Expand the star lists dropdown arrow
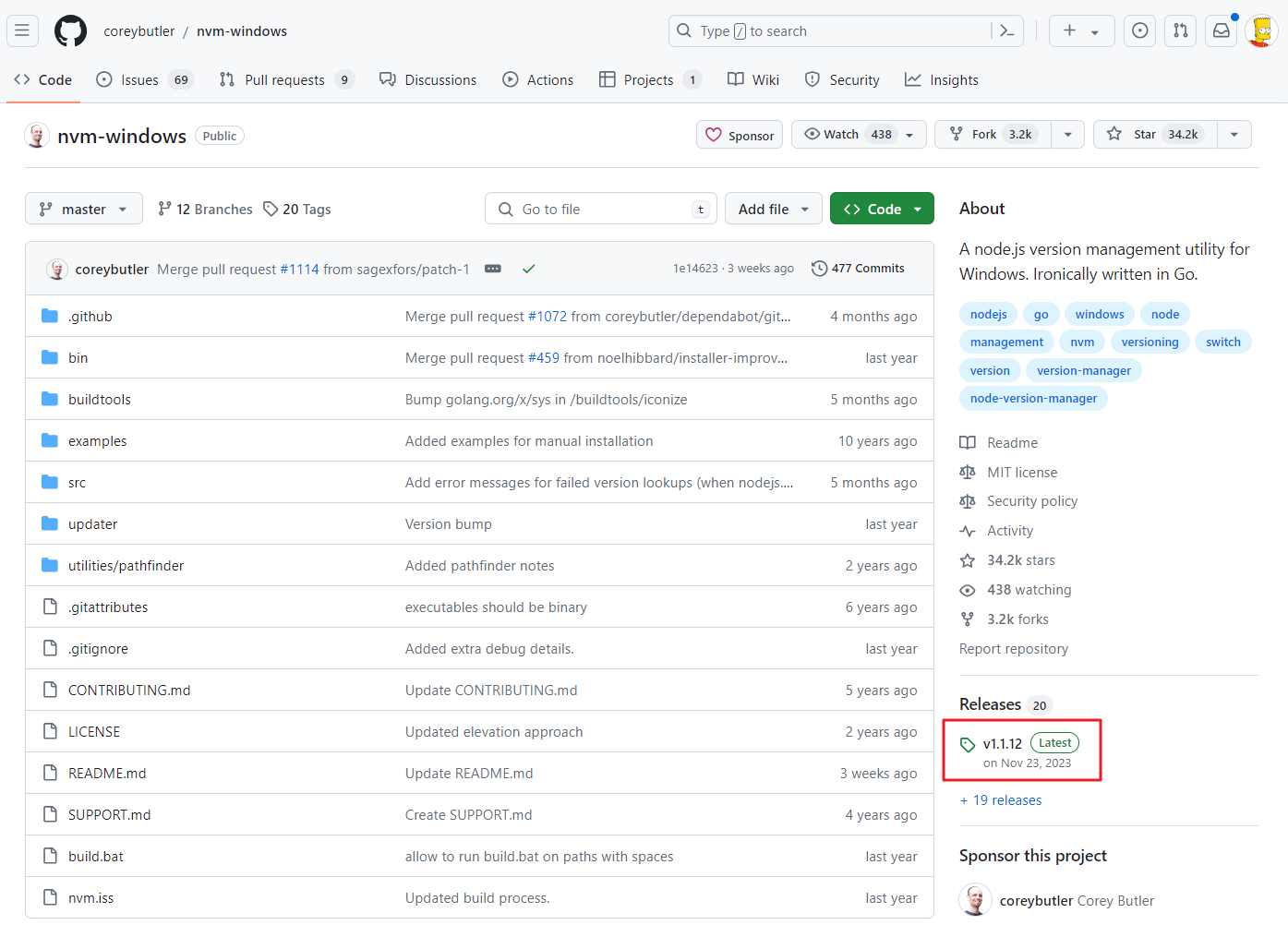The image size is (1288, 925). [1234, 135]
